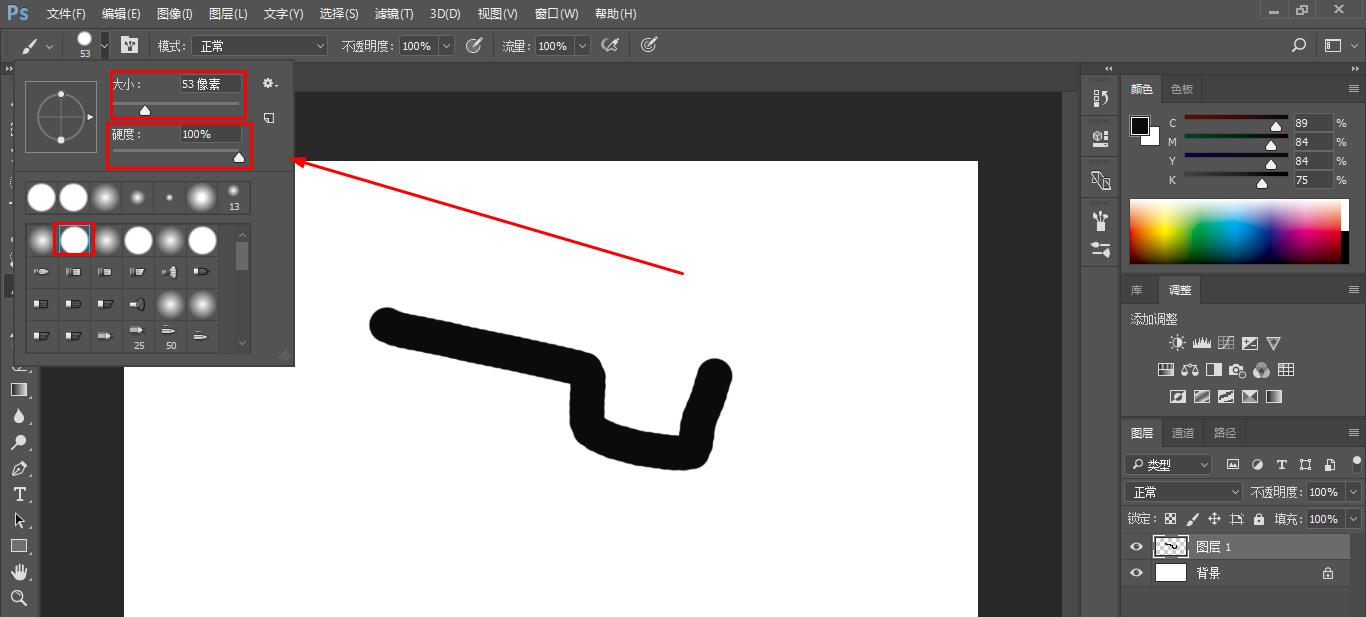1366x617 pixels.
Task: Hide the 背景 layer with eye icon
Action: tap(1136, 573)
